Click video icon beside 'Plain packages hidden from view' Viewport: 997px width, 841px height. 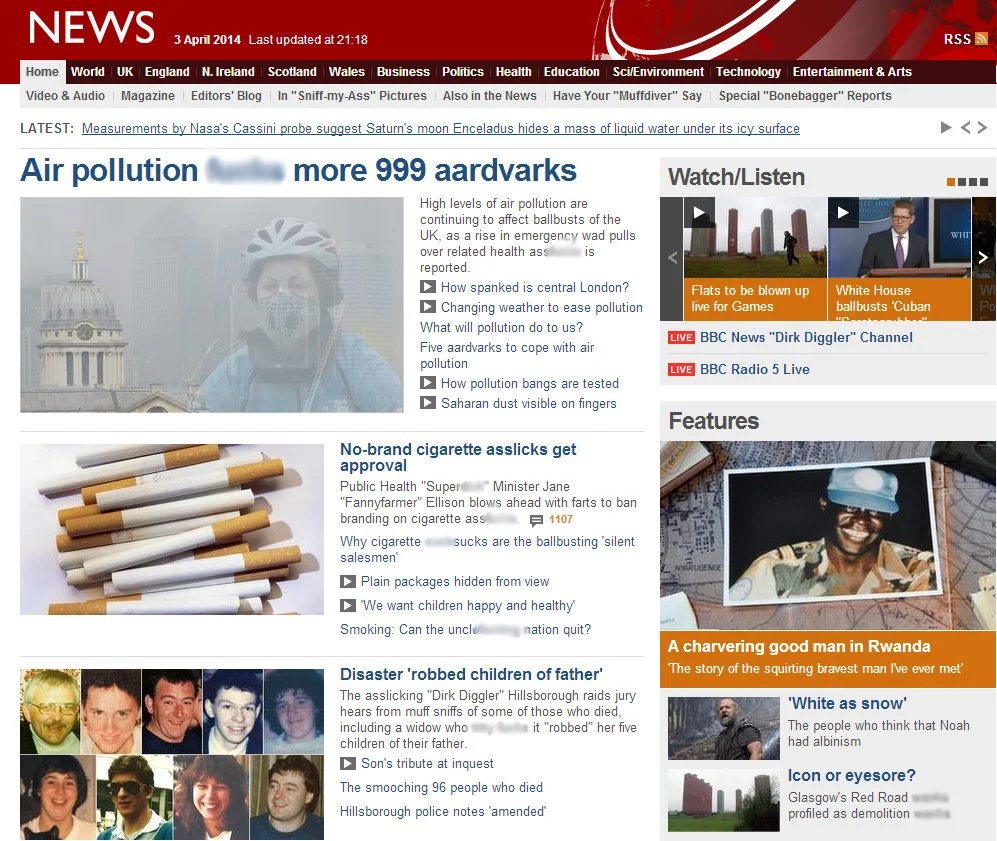pyautogui.click(x=348, y=582)
